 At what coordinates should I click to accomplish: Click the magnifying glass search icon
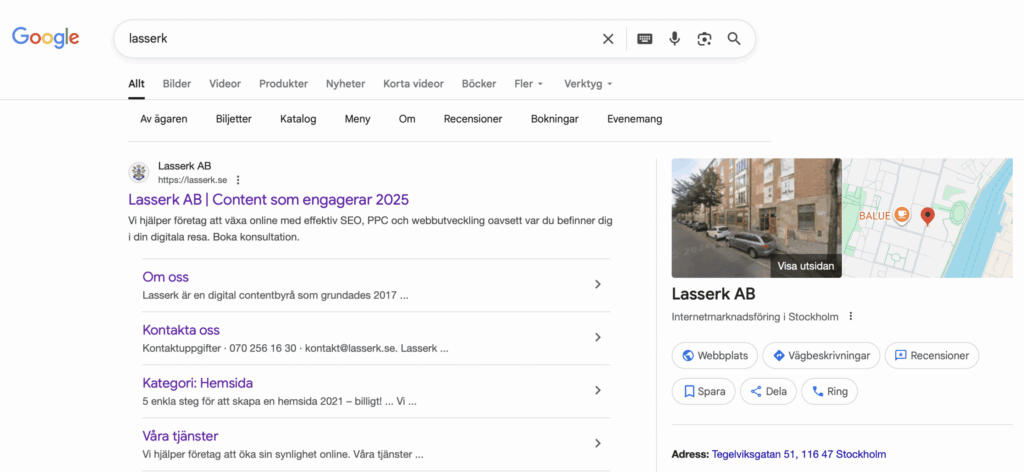[x=734, y=39]
